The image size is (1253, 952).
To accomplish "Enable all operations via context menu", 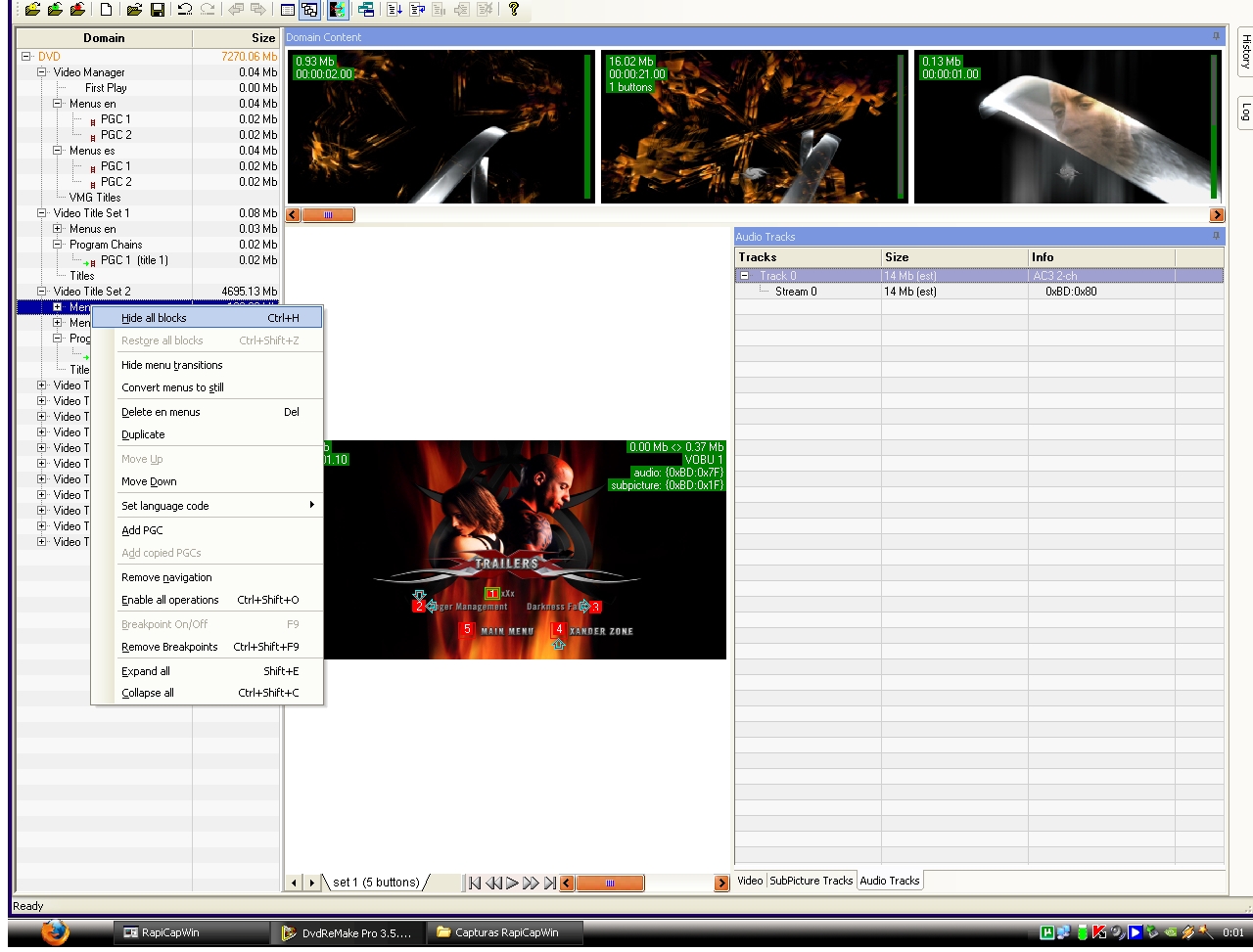I will pyautogui.click(x=207, y=600).
